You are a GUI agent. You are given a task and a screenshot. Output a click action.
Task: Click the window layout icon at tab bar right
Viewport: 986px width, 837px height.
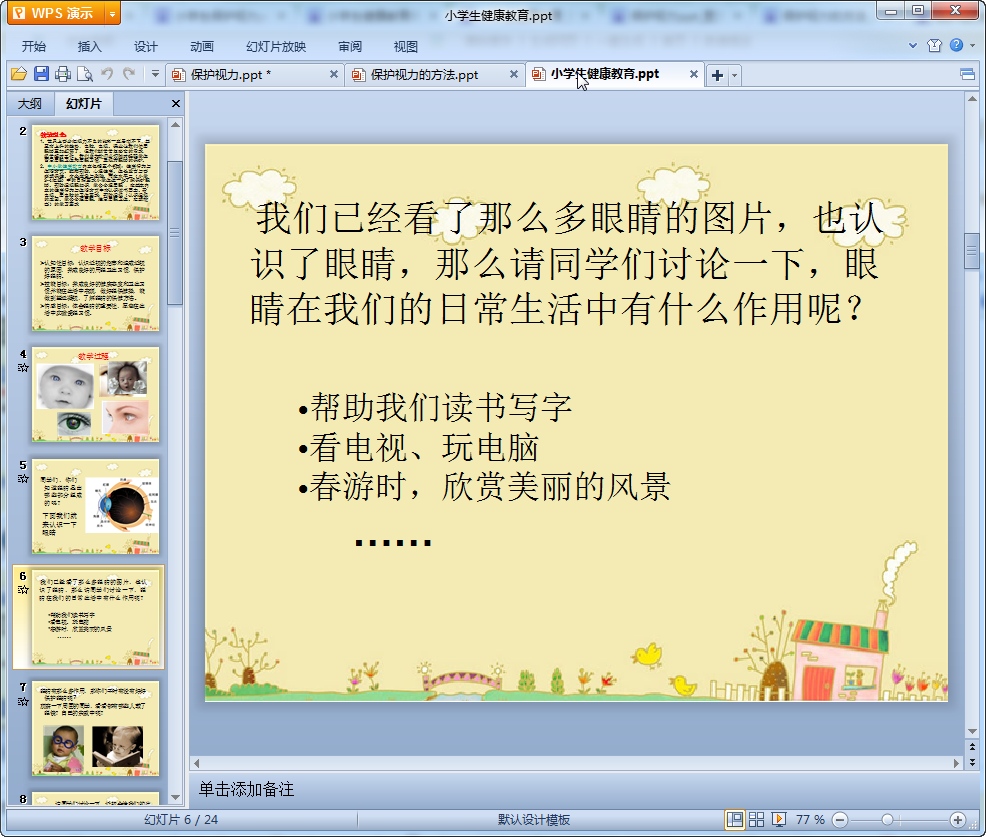[968, 75]
